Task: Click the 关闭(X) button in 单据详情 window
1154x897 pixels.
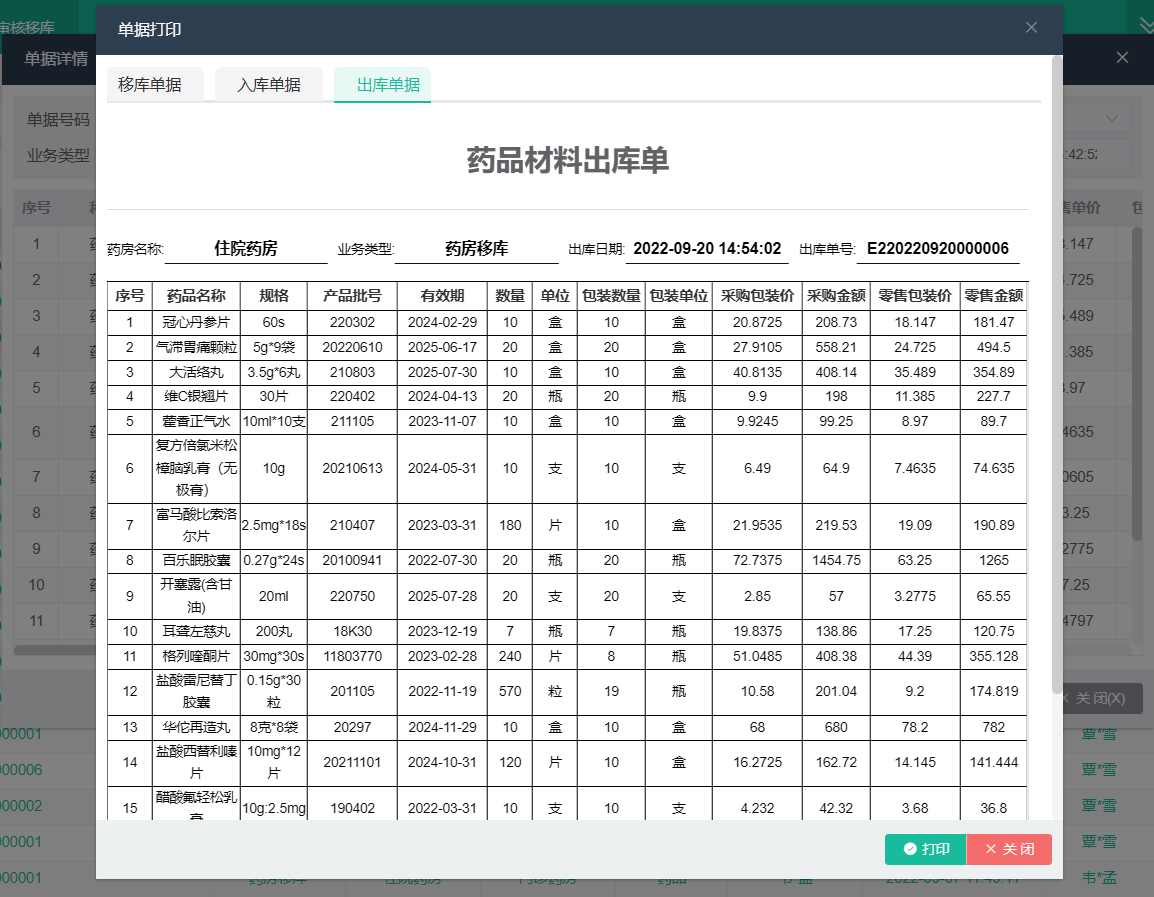Action: pyautogui.click(x=1100, y=698)
